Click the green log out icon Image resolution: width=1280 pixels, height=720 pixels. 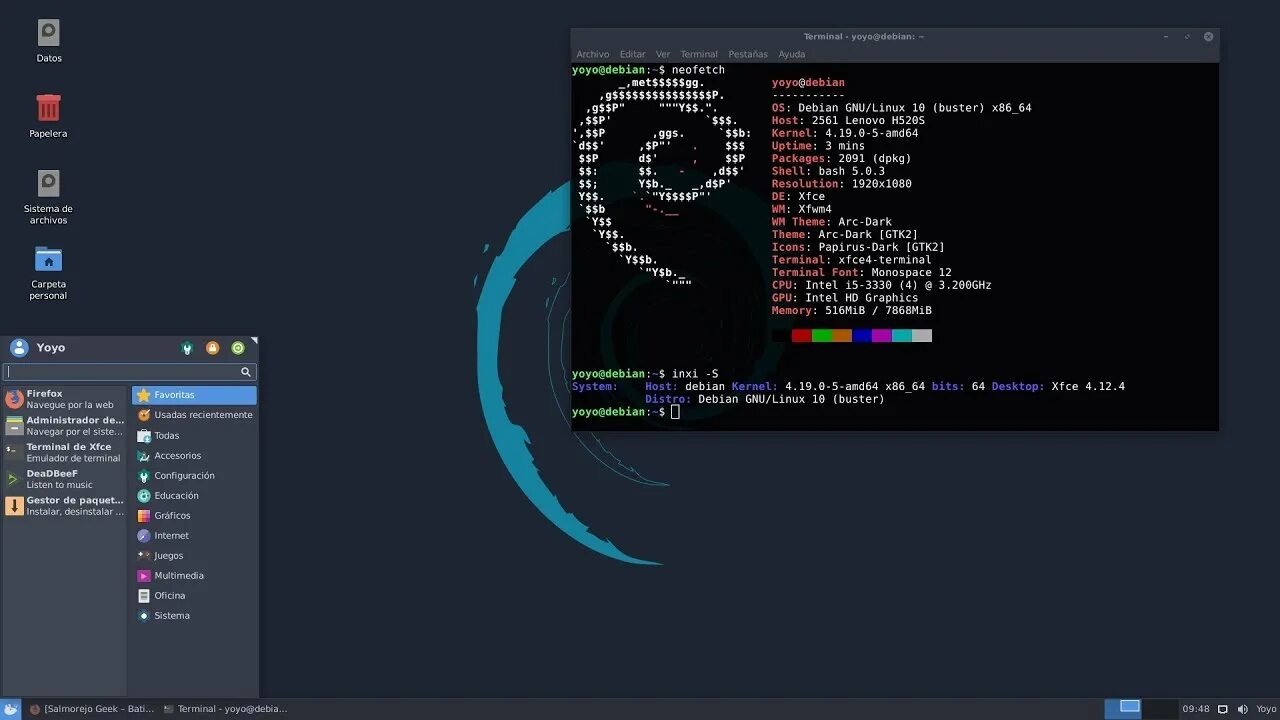click(238, 348)
